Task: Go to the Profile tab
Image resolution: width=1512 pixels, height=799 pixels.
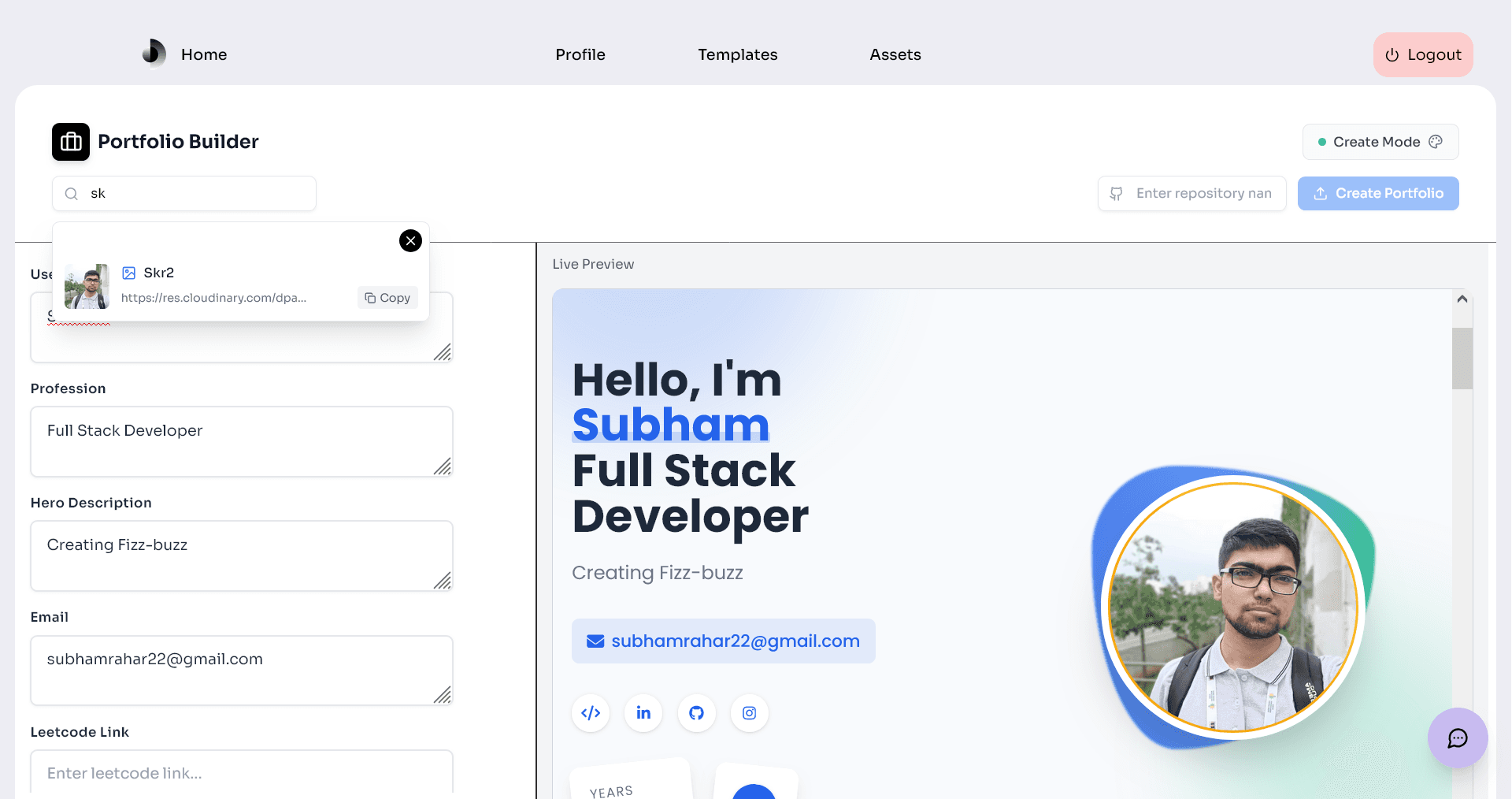Action: pyautogui.click(x=580, y=54)
